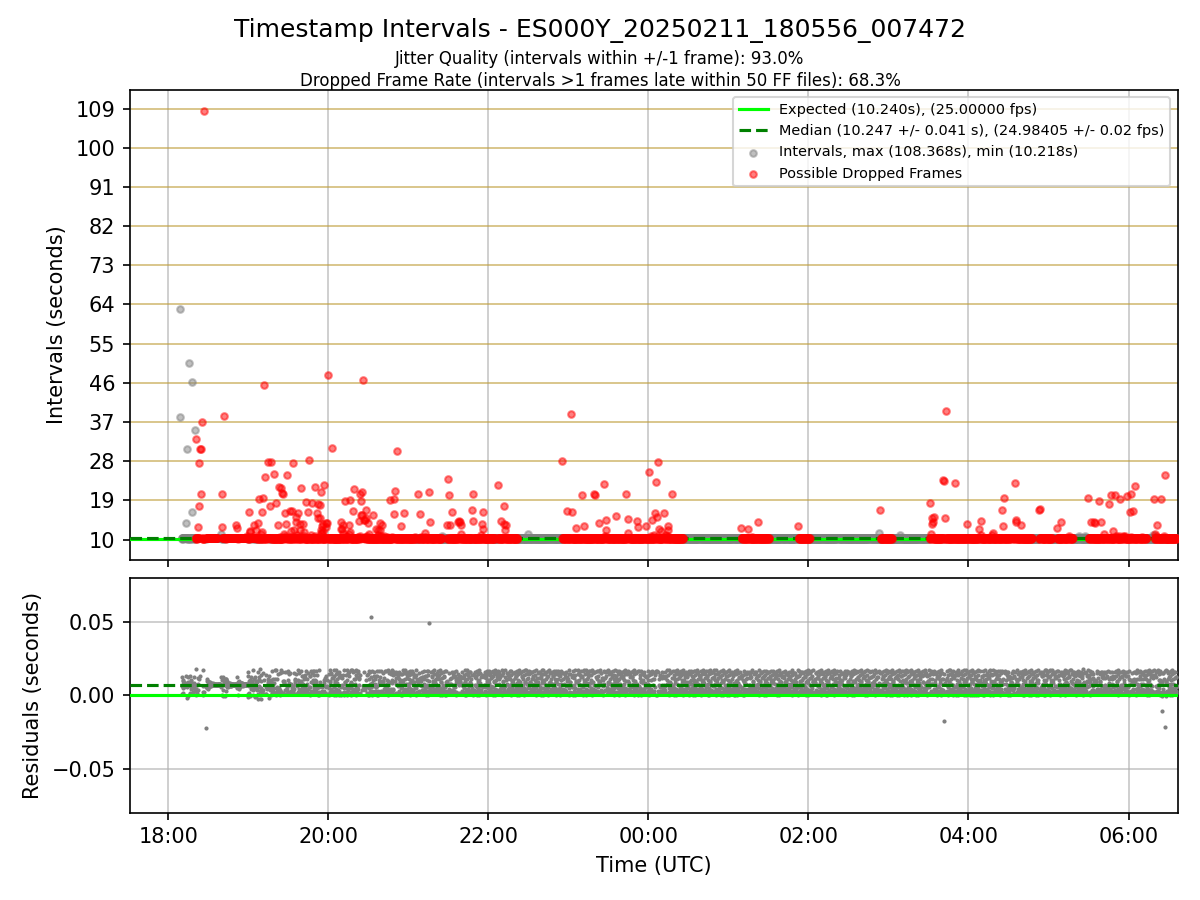
Task: Click the Expected (10.240s) legend entry
Action: coord(907,109)
